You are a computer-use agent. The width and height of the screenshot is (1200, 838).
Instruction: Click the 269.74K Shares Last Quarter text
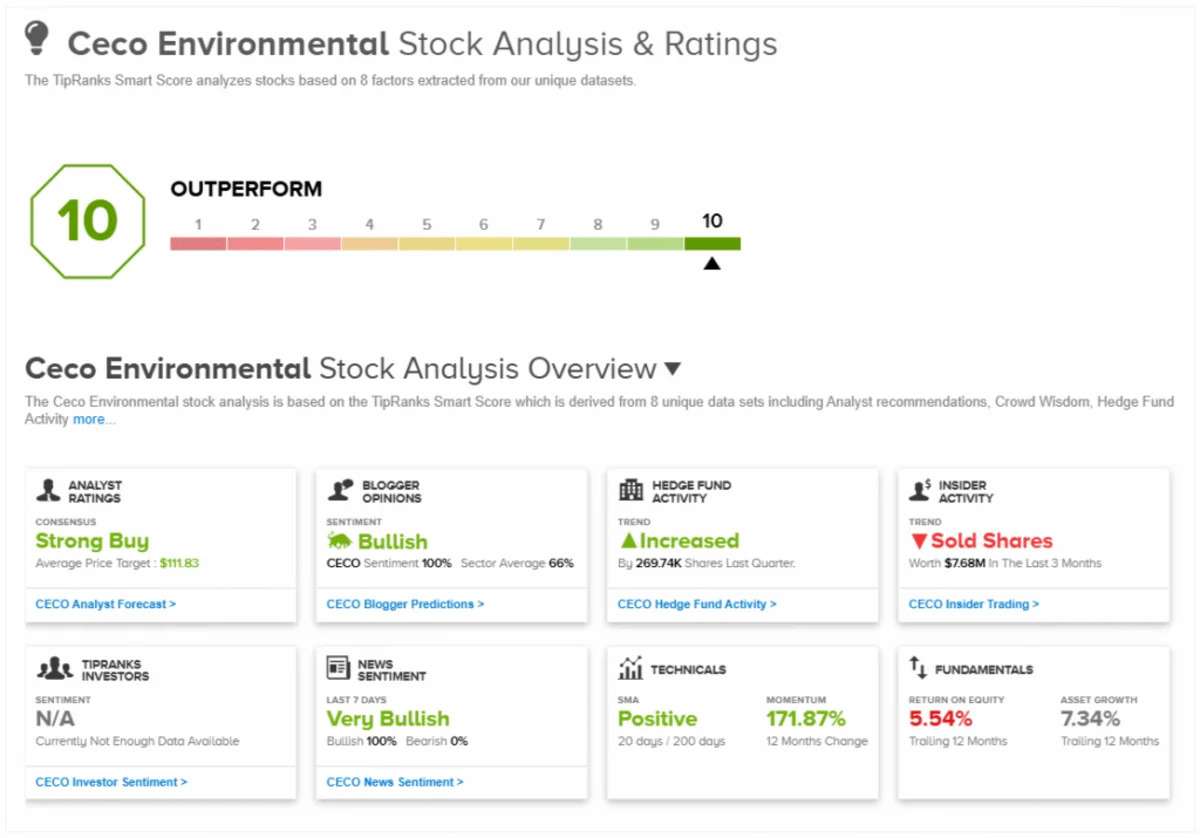coord(707,563)
